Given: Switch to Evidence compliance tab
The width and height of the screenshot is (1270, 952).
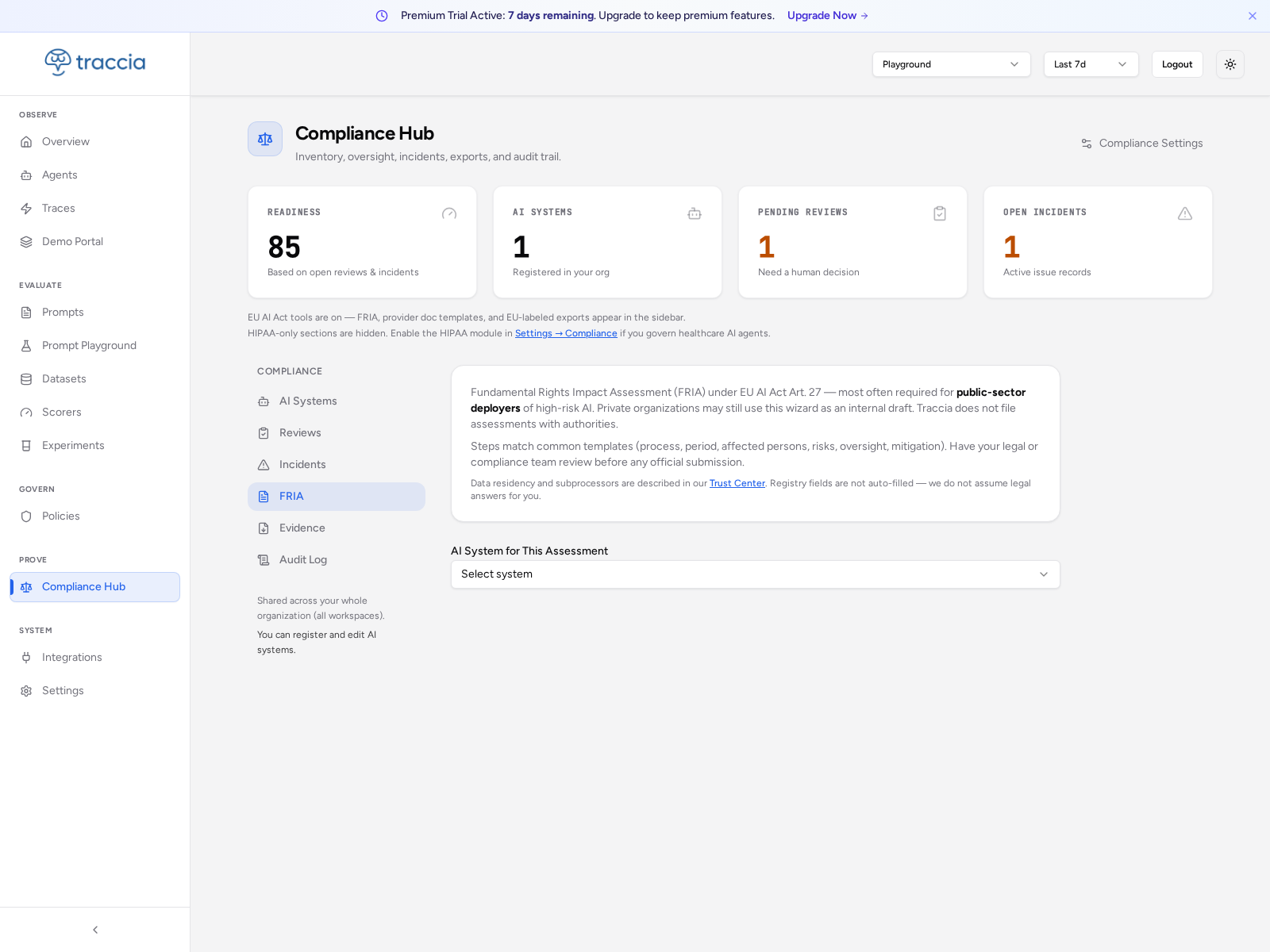Looking at the screenshot, I should coord(337,528).
